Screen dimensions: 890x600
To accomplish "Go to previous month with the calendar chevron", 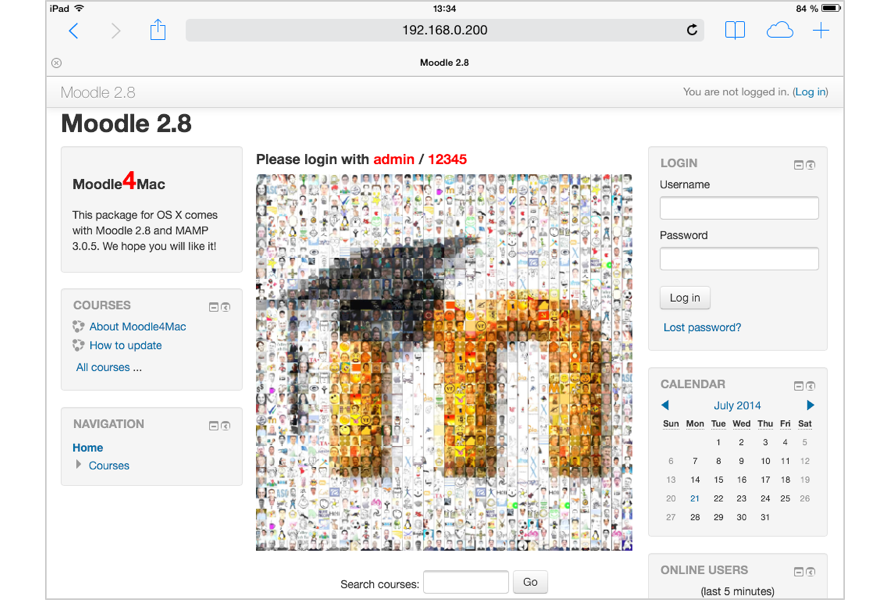I will tap(667, 405).
